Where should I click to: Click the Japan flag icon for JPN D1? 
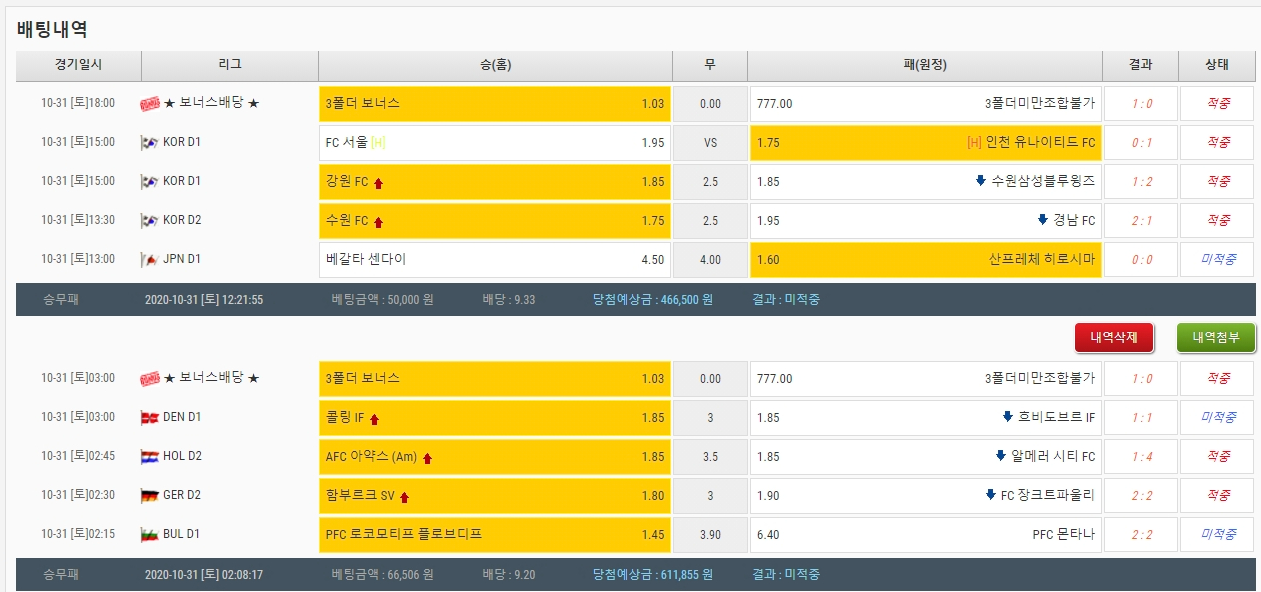click(150, 259)
